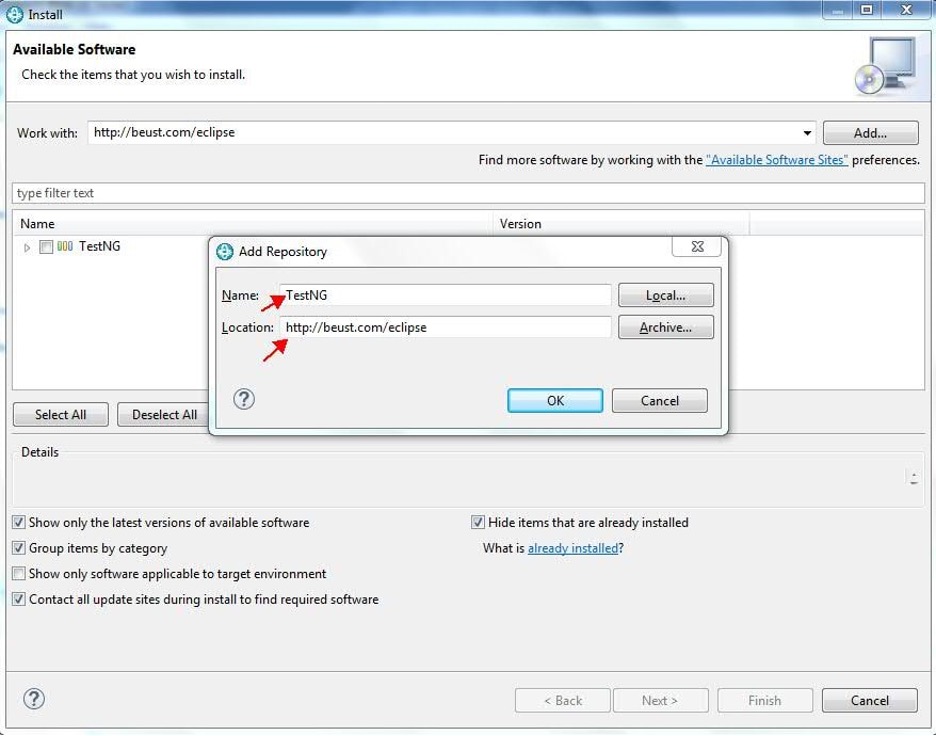Toggle Group items by category checkbox
Image resolution: width=936 pixels, height=736 pixels.
tap(19, 548)
